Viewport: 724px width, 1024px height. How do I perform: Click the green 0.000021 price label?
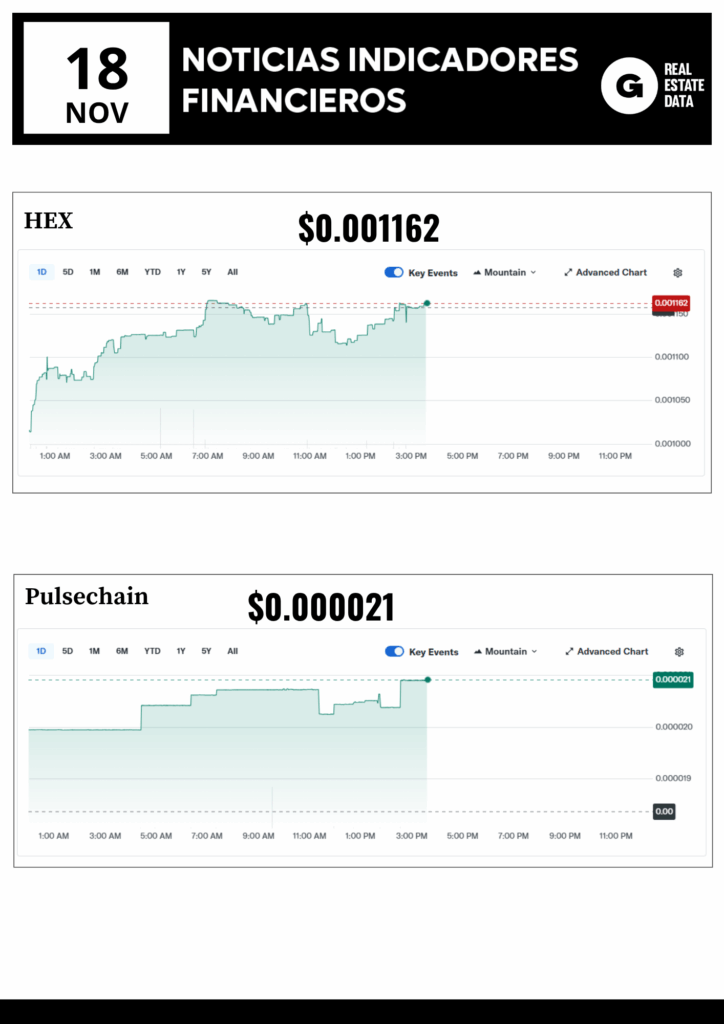point(673,680)
